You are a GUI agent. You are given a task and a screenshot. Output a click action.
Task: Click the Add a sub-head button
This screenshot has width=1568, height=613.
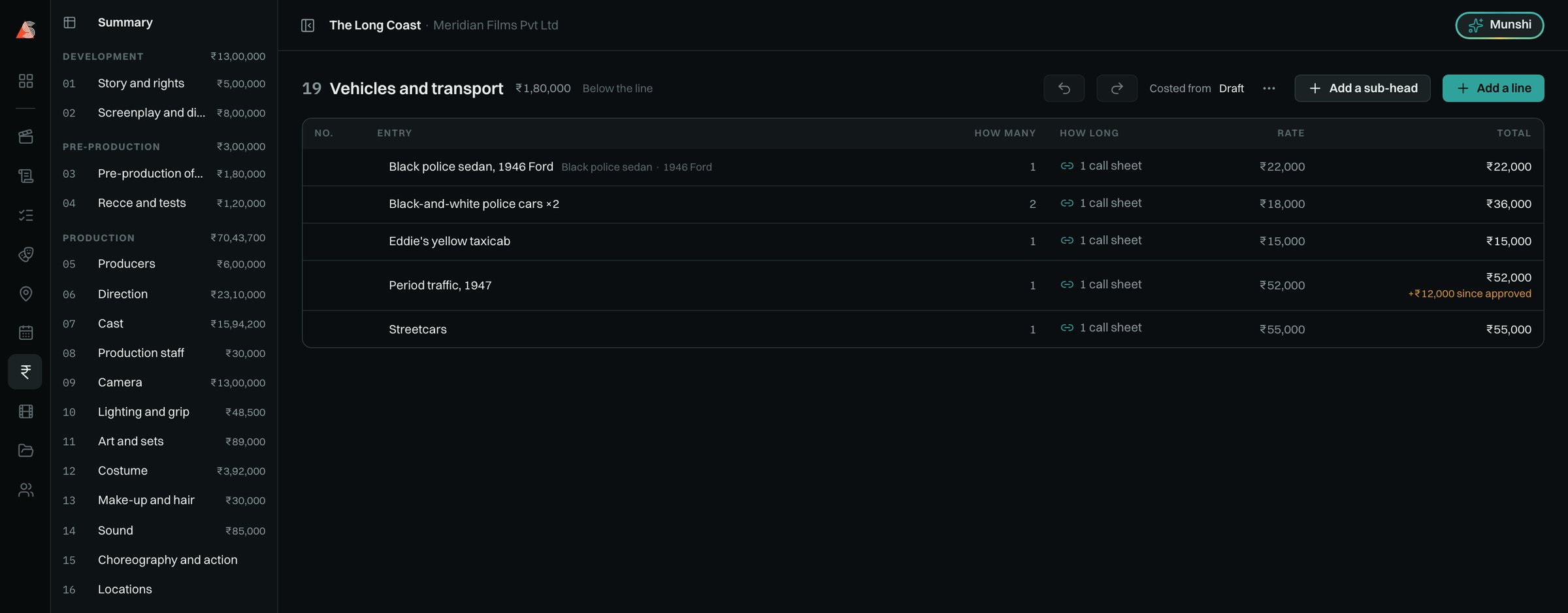[1362, 88]
